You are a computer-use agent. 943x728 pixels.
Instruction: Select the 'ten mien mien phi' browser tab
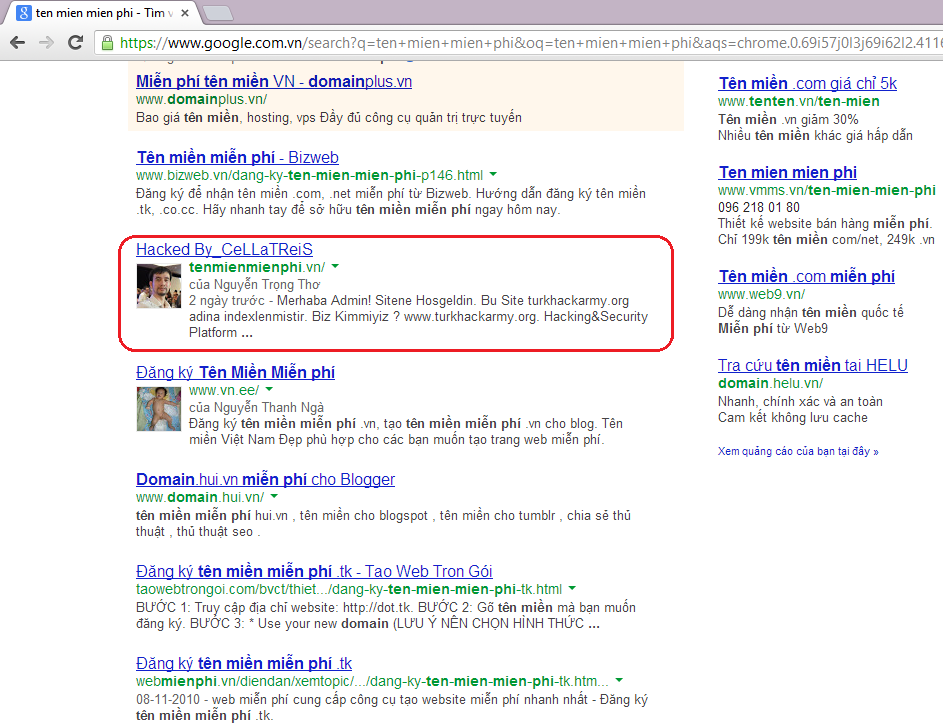coord(100,13)
